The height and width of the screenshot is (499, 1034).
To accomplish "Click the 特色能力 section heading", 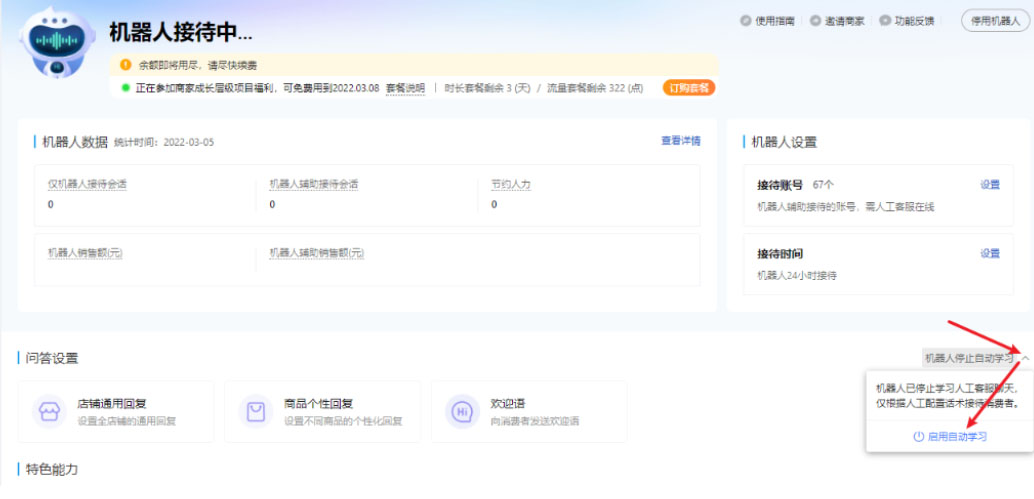I will point(51,469).
